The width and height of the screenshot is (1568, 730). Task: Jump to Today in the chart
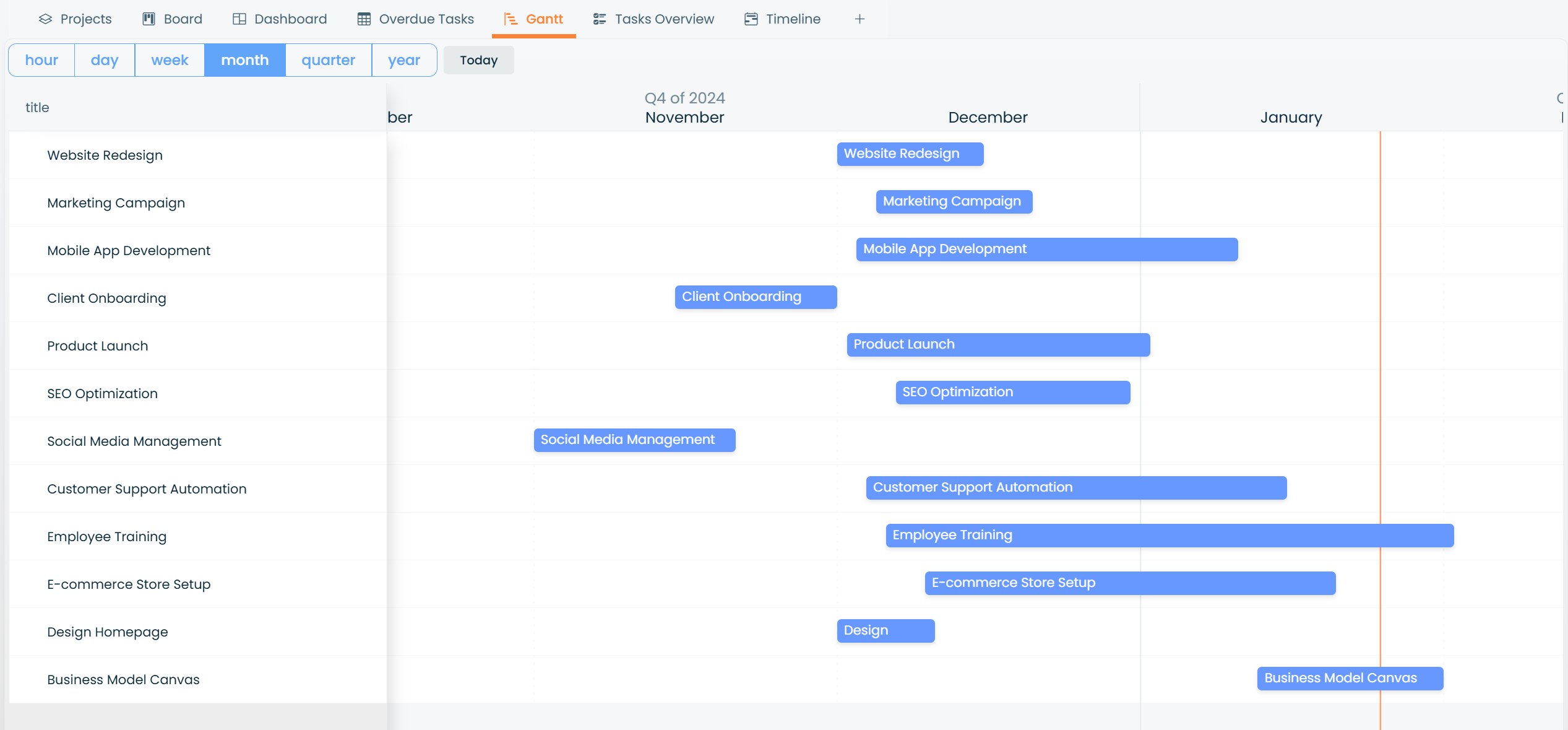coord(479,60)
